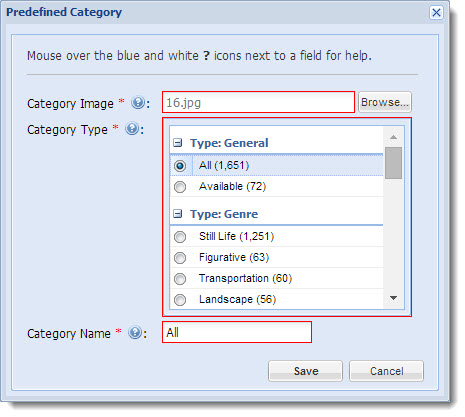
Task: Pick the Landscape (56) radio option
Action: pyautogui.click(x=180, y=300)
